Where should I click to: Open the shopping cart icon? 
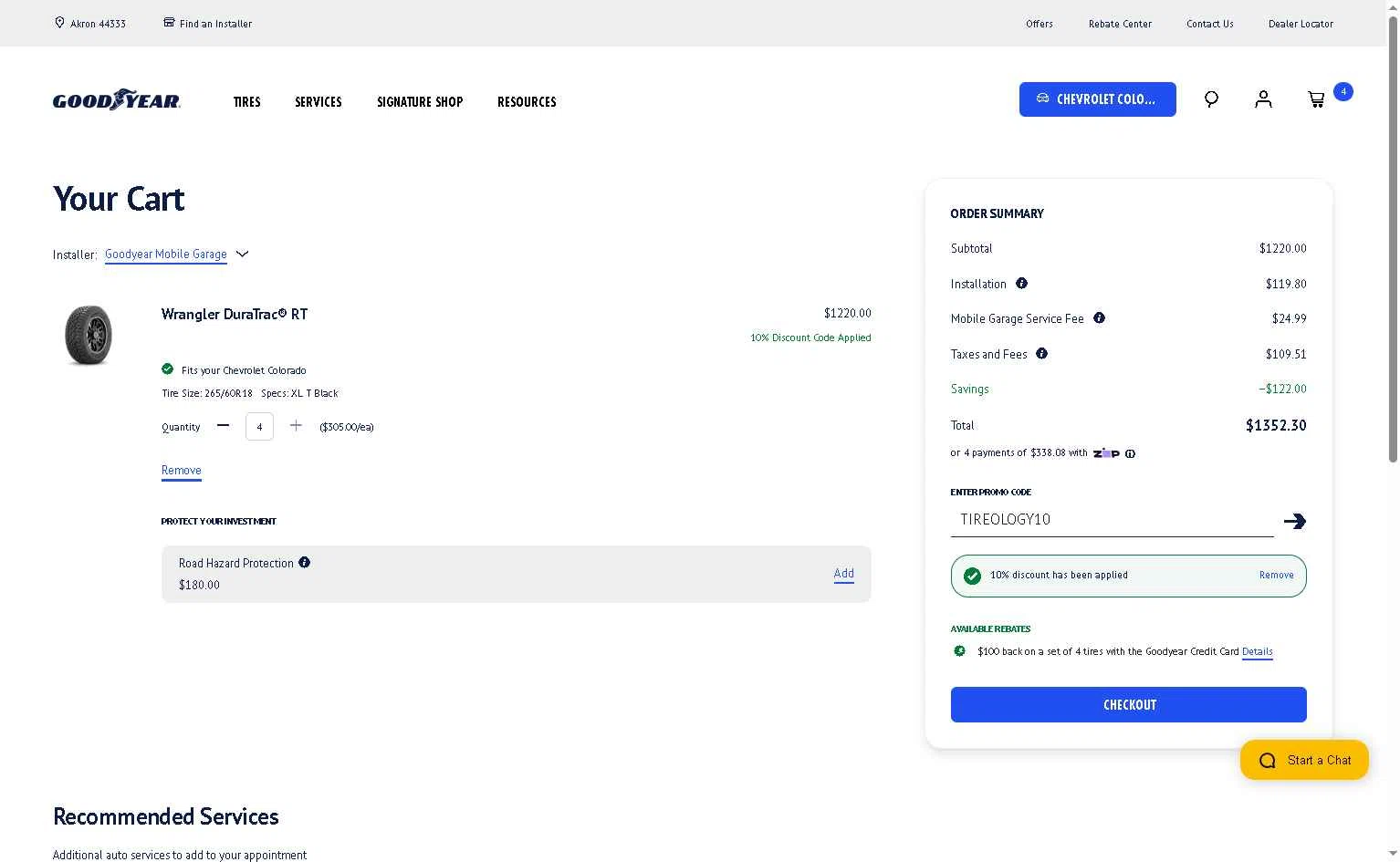click(x=1316, y=99)
